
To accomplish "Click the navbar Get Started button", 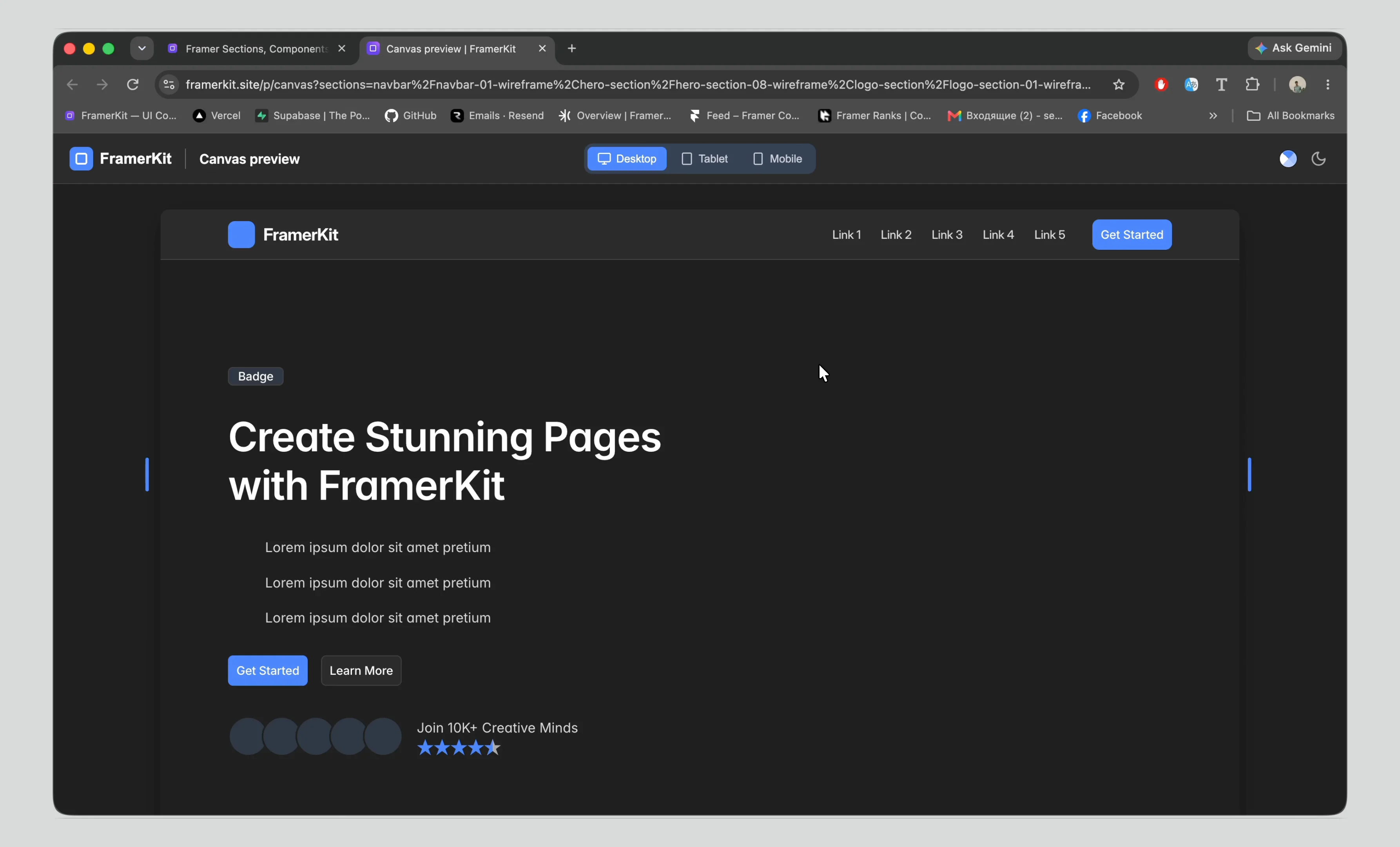I will [x=1132, y=235].
